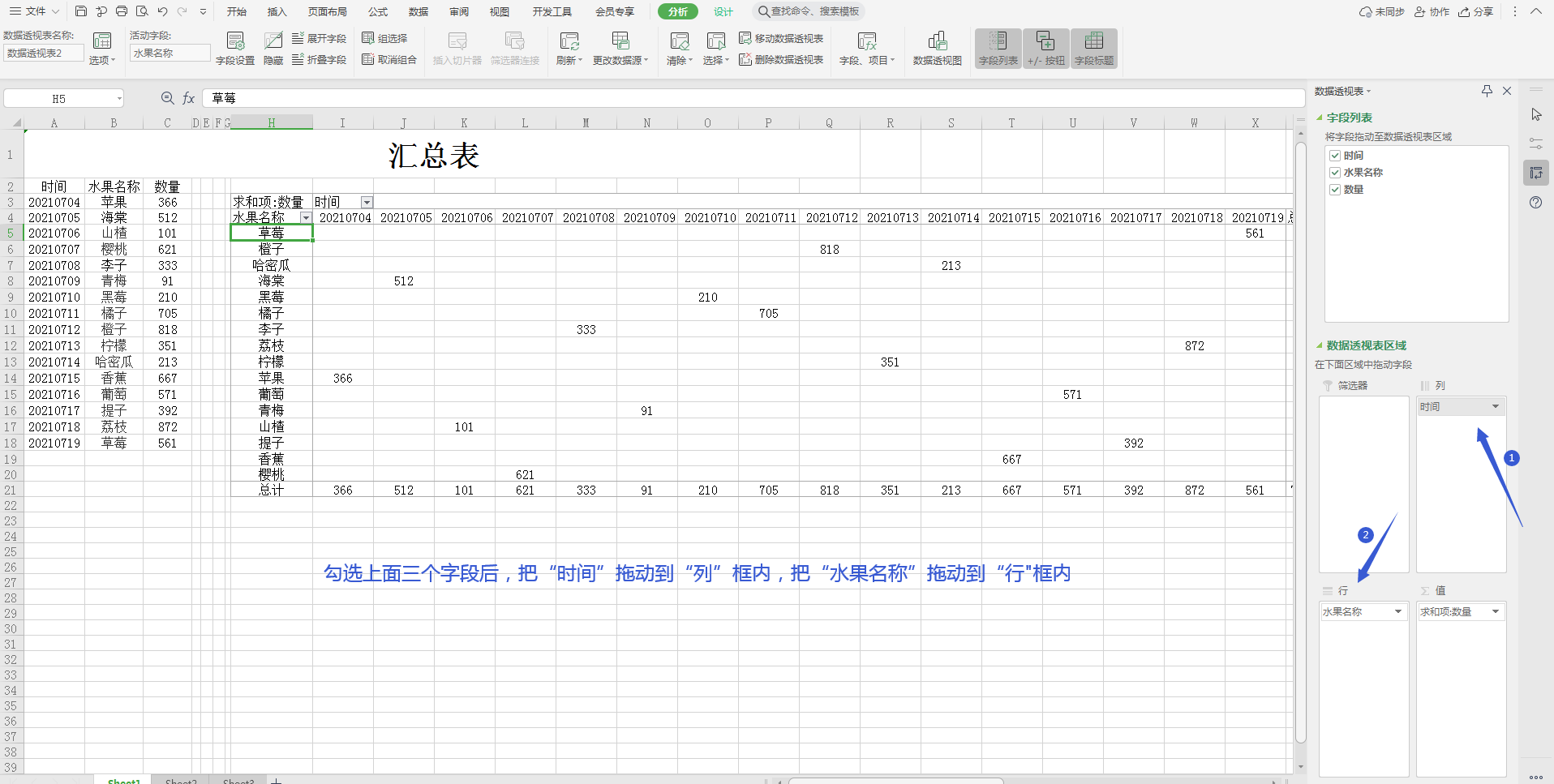This screenshot has width=1554, height=784.
Task: Open the settings sliders icon in right sidebar
Action: click(1536, 144)
